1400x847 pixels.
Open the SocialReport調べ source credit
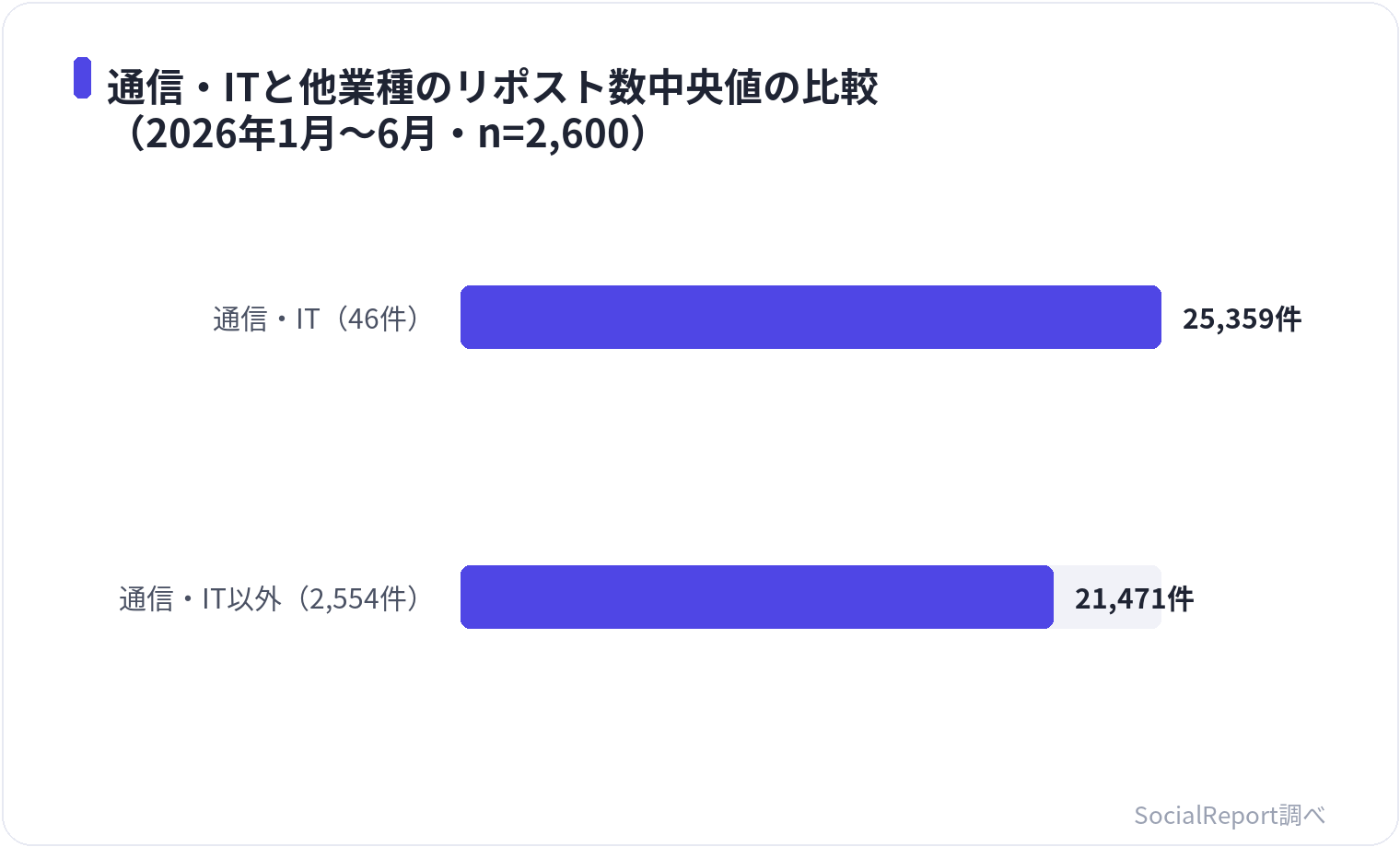point(1230,815)
